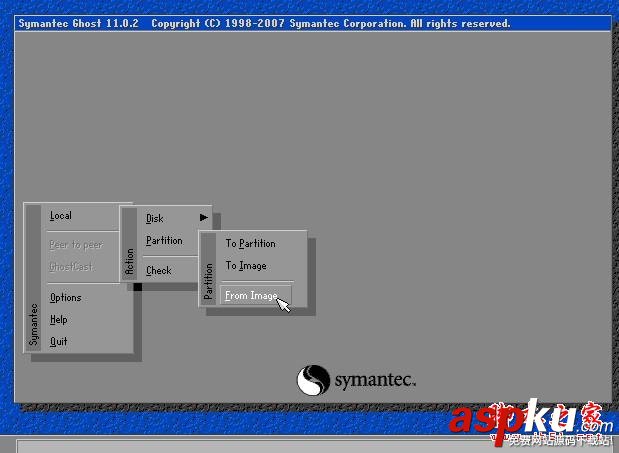Open Help in the Symantec menu
This screenshot has width=619, height=453.
pos(58,319)
